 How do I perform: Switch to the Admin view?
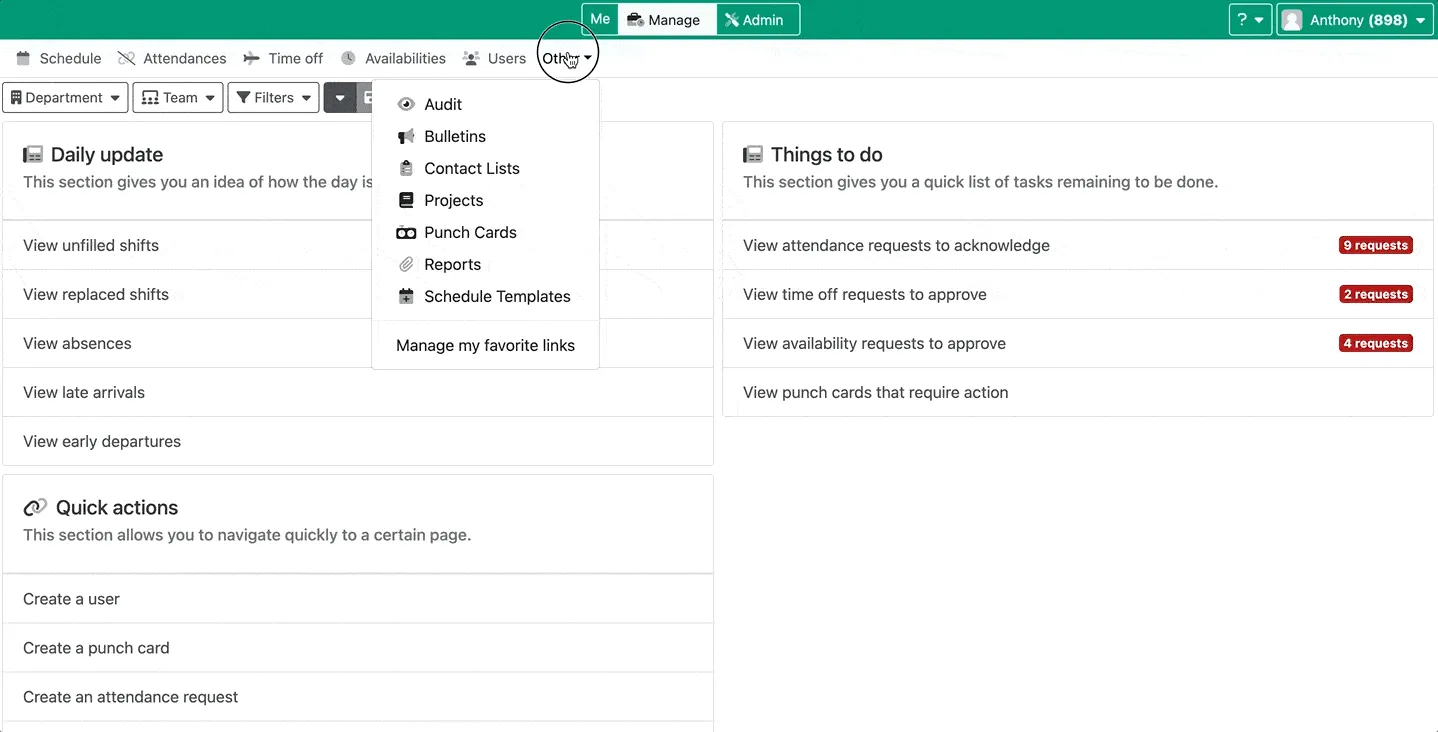click(757, 20)
